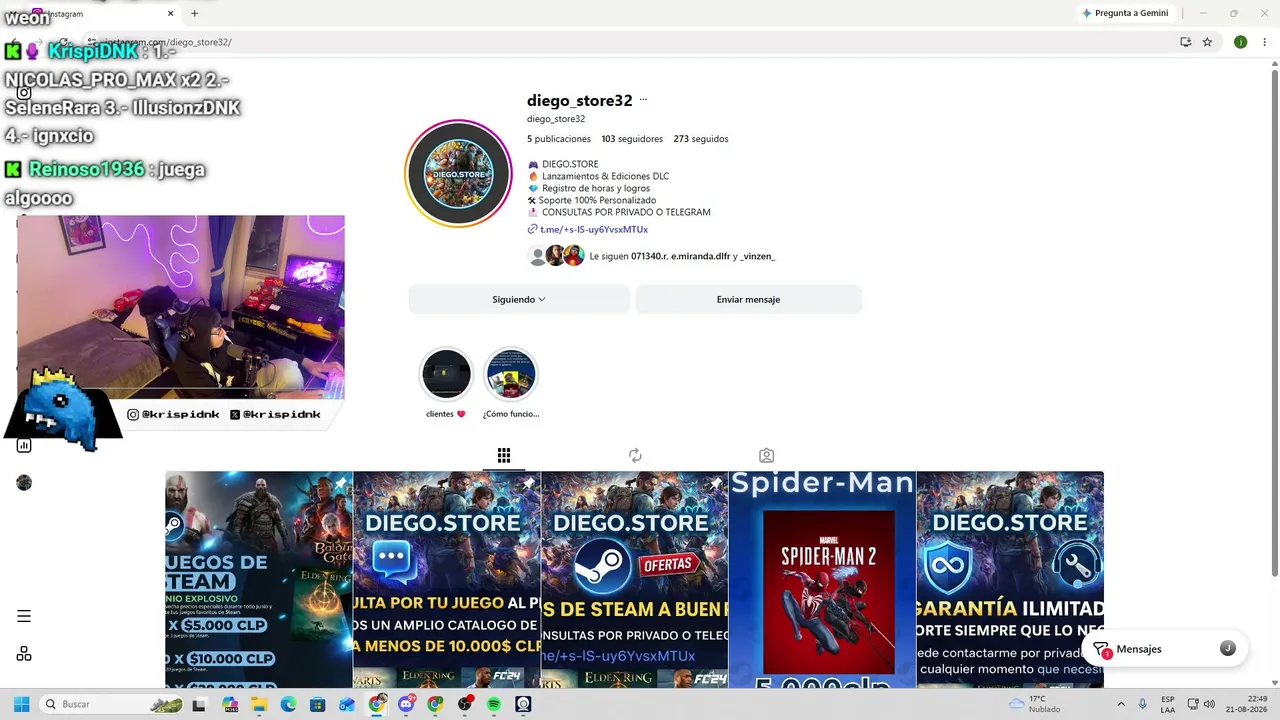Open Spotify from the taskbar
The width and height of the screenshot is (1280, 720).
(x=494, y=704)
